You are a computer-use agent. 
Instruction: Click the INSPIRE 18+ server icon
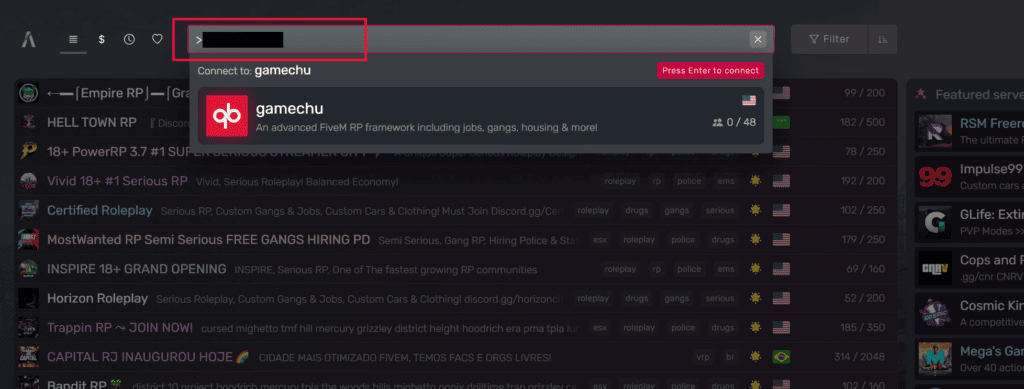[x=29, y=269]
